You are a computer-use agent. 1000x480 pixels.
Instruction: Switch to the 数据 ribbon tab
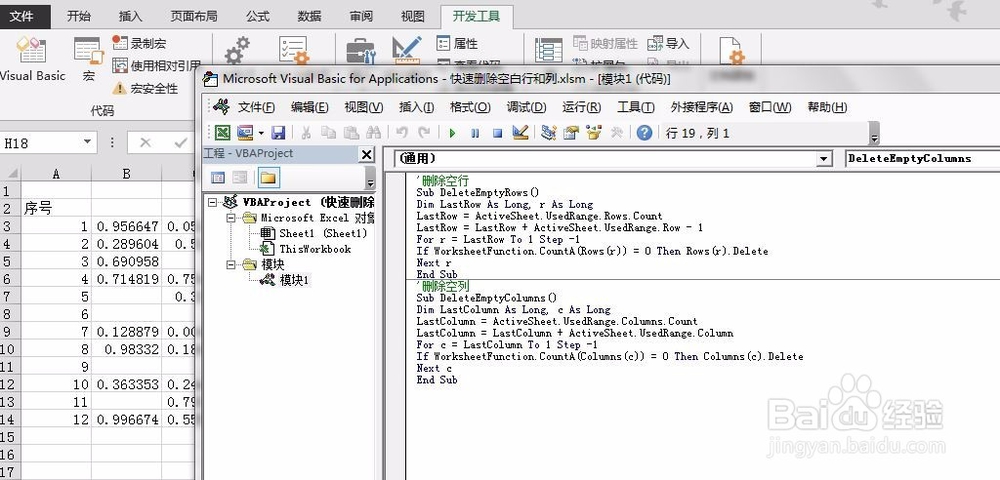309,17
